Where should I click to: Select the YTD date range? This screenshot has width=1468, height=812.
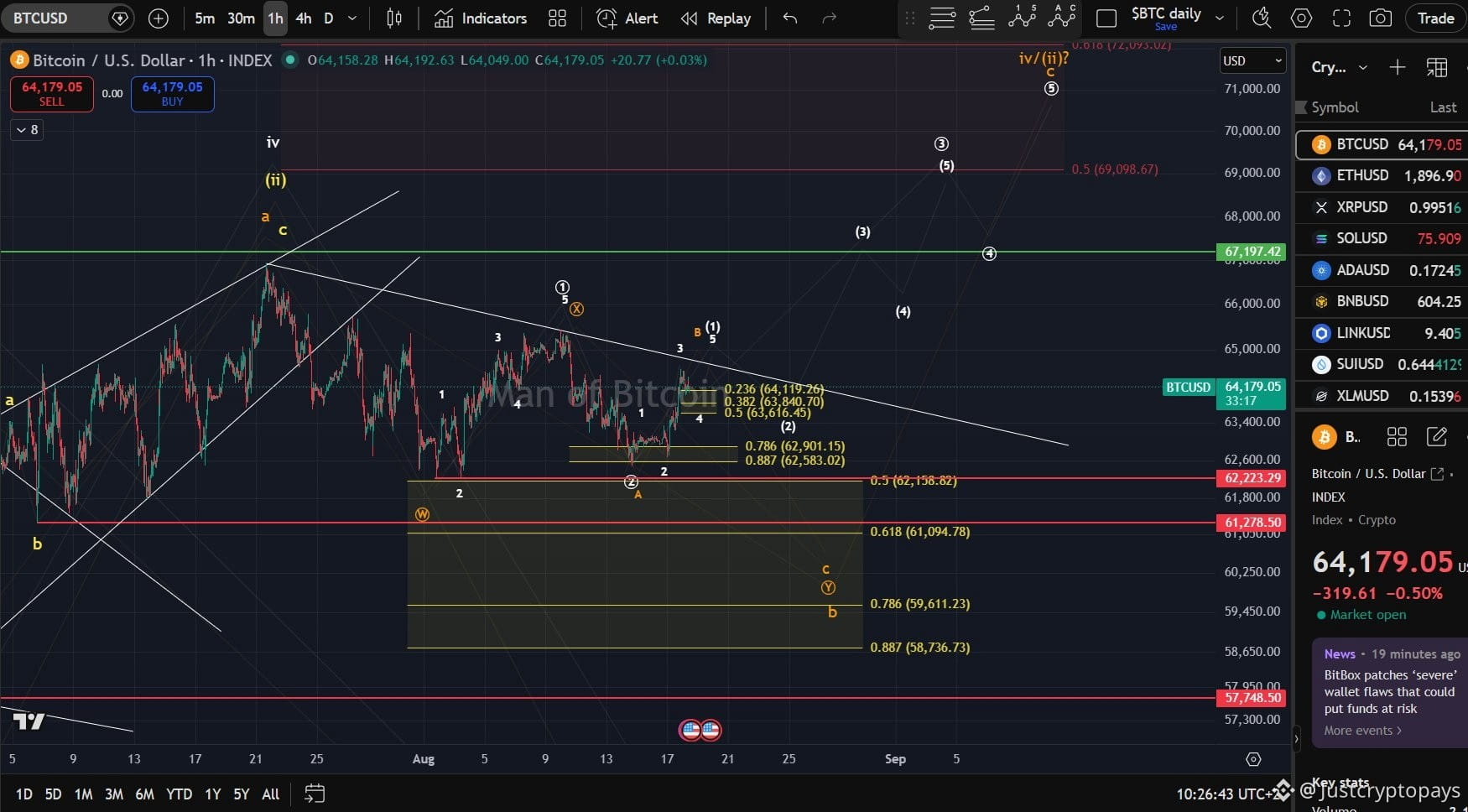point(179,794)
